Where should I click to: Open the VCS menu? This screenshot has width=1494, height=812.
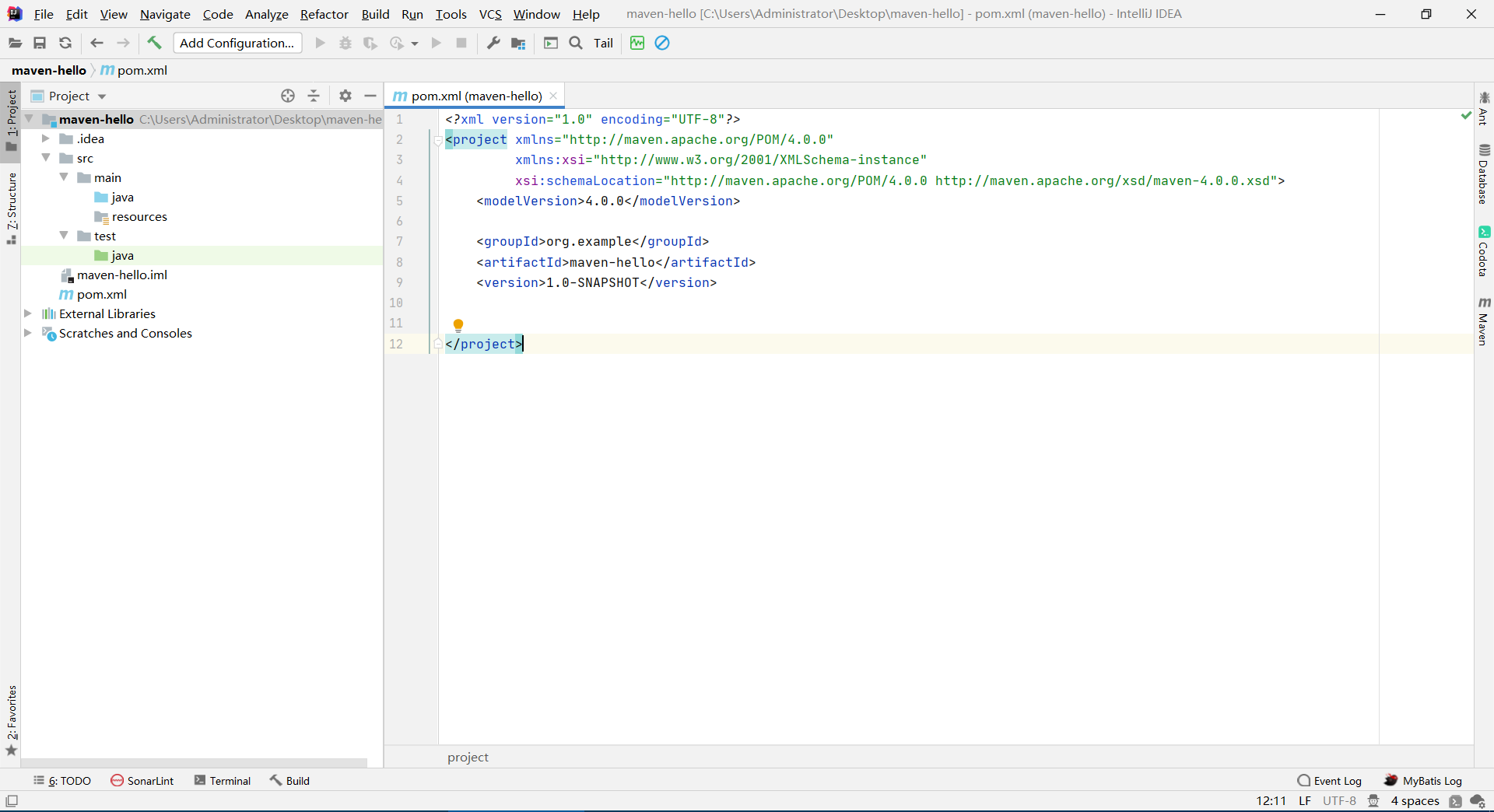tap(490, 14)
